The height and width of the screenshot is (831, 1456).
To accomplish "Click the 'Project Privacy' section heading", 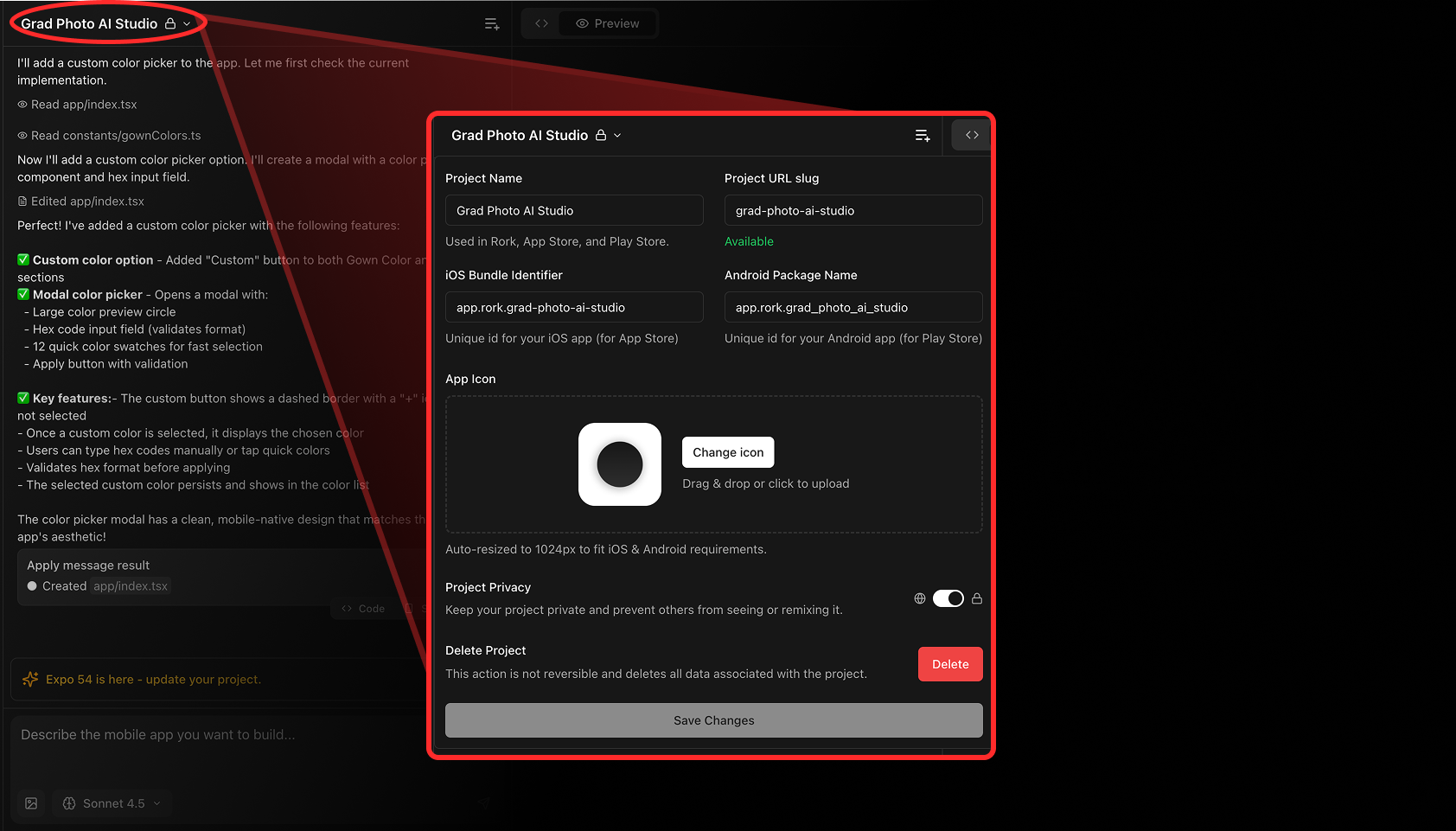I will pos(488,587).
